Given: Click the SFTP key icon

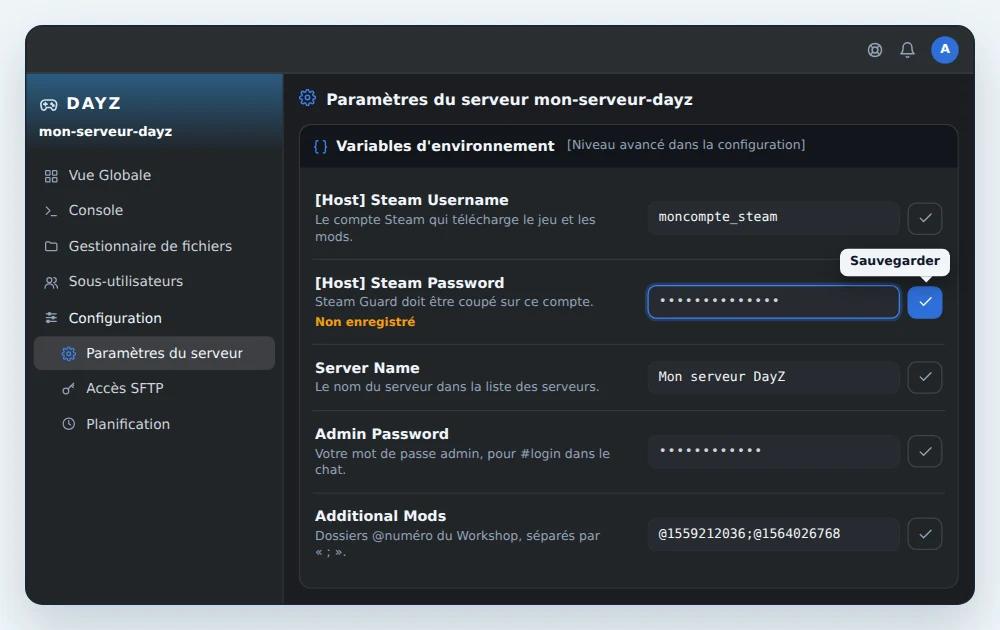Looking at the screenshot, I should (x=68, y=388).
